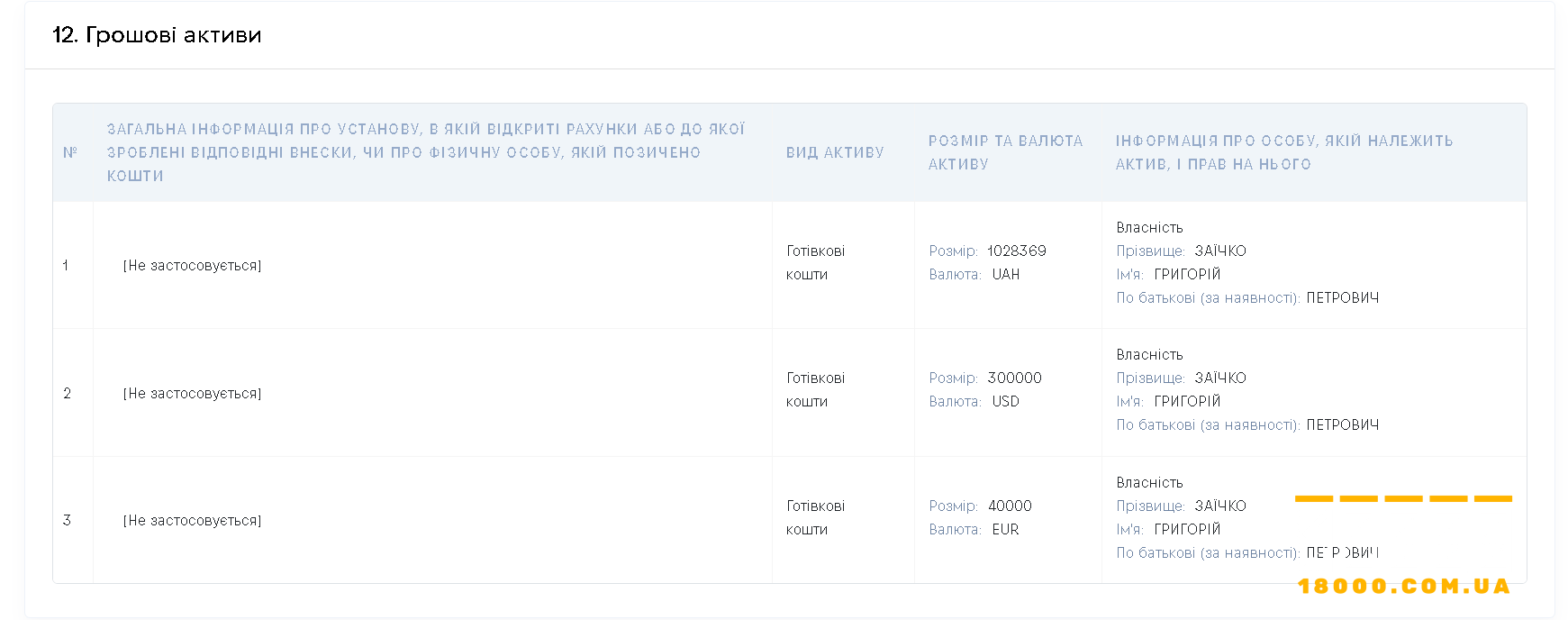Click the amount 40000 in the third row
This screenshot has width=1568, height=620.
(1010, 506)
